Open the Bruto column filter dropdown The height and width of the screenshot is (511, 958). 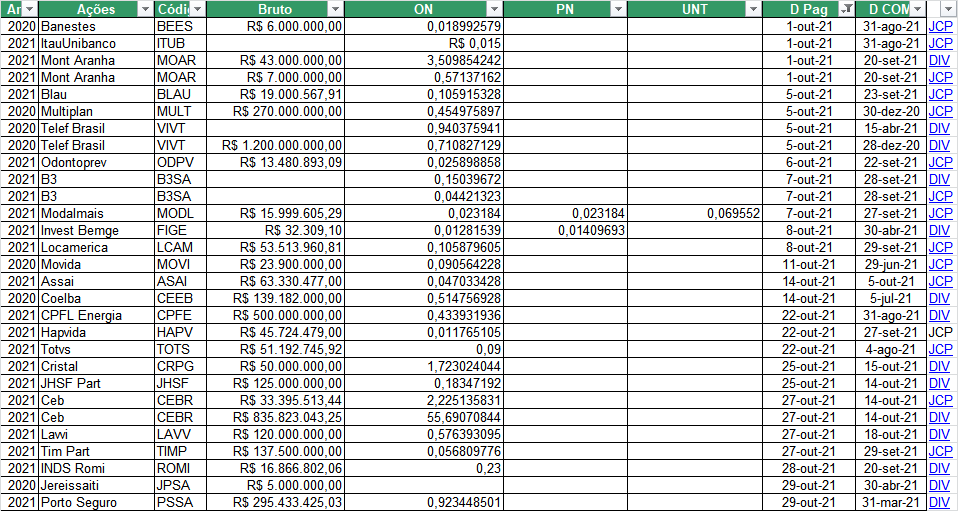(336, 9)
